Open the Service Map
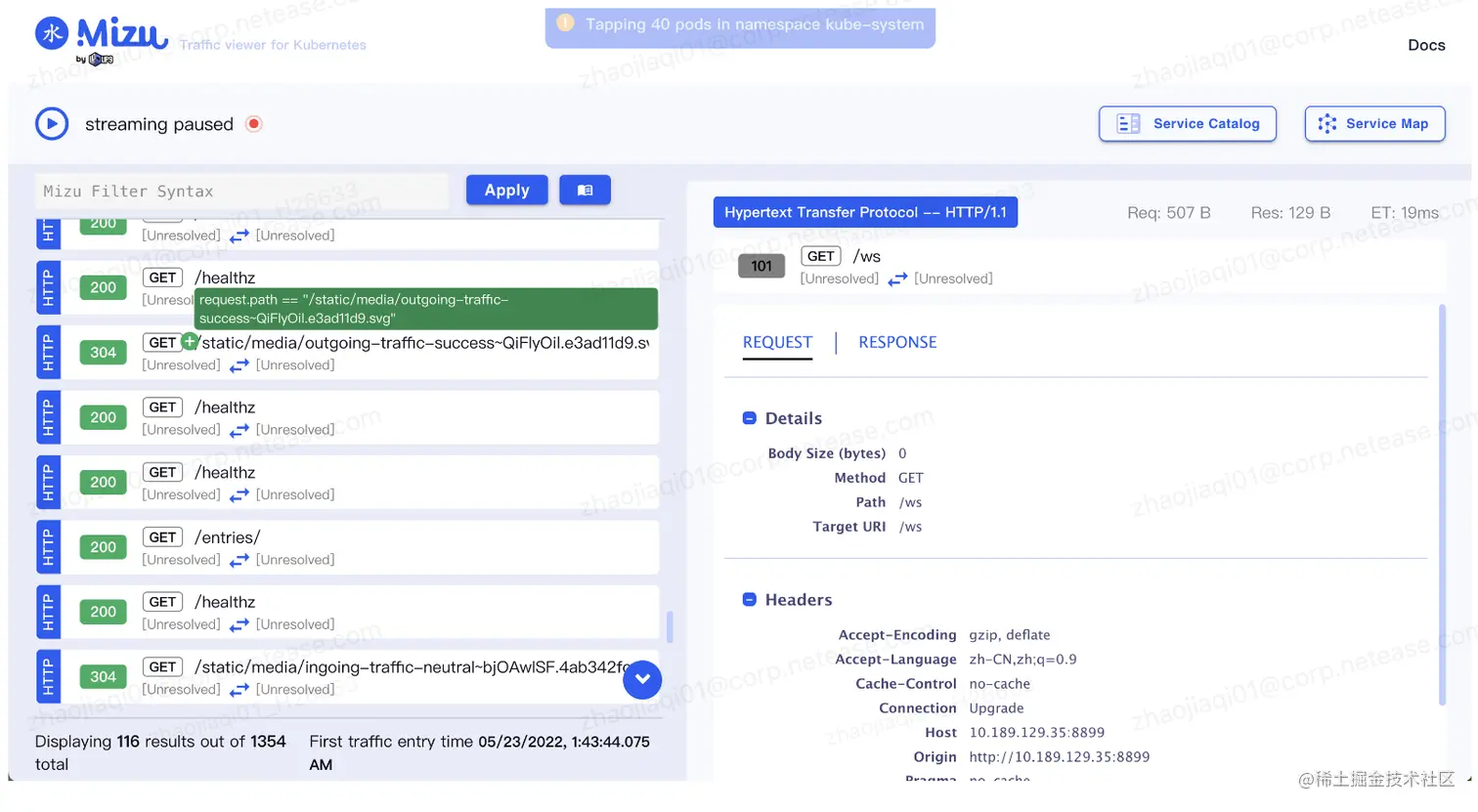This screenshot has width=1478, height=812. [1374, 124]
